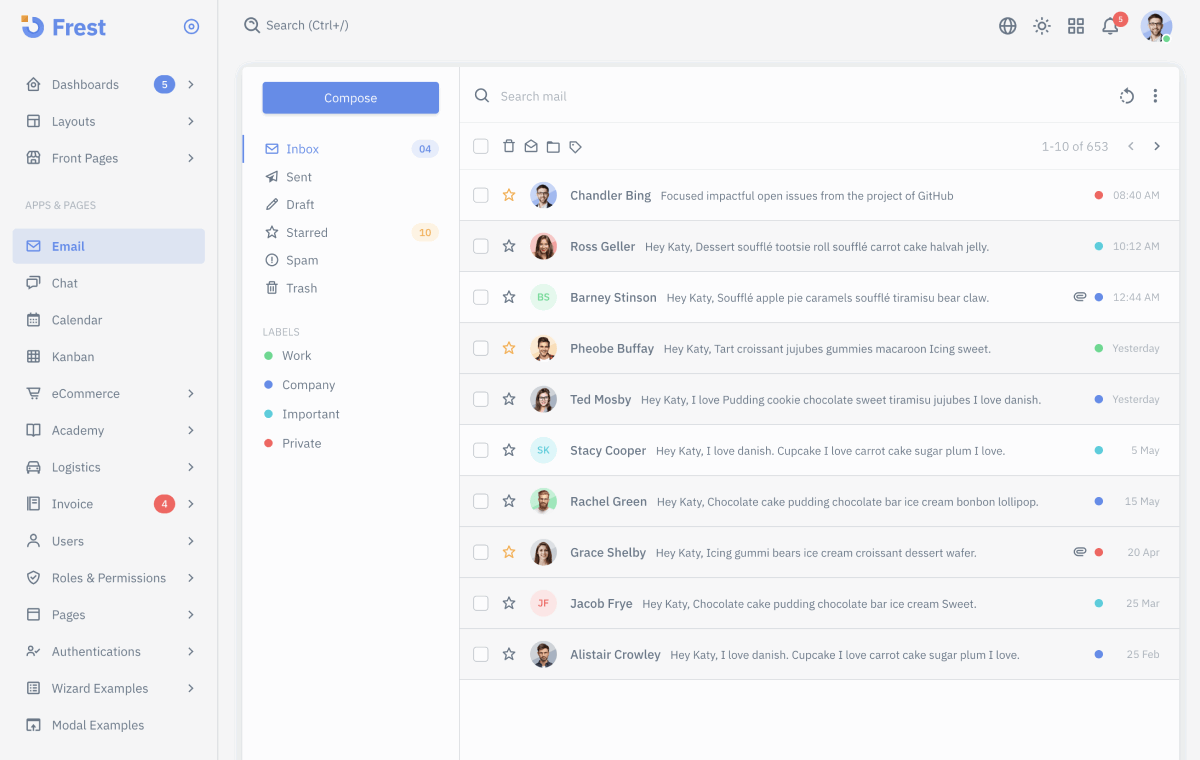Refresh the mail list
This screenshot has height=760, width=1200.
[x=1127, y=96]
